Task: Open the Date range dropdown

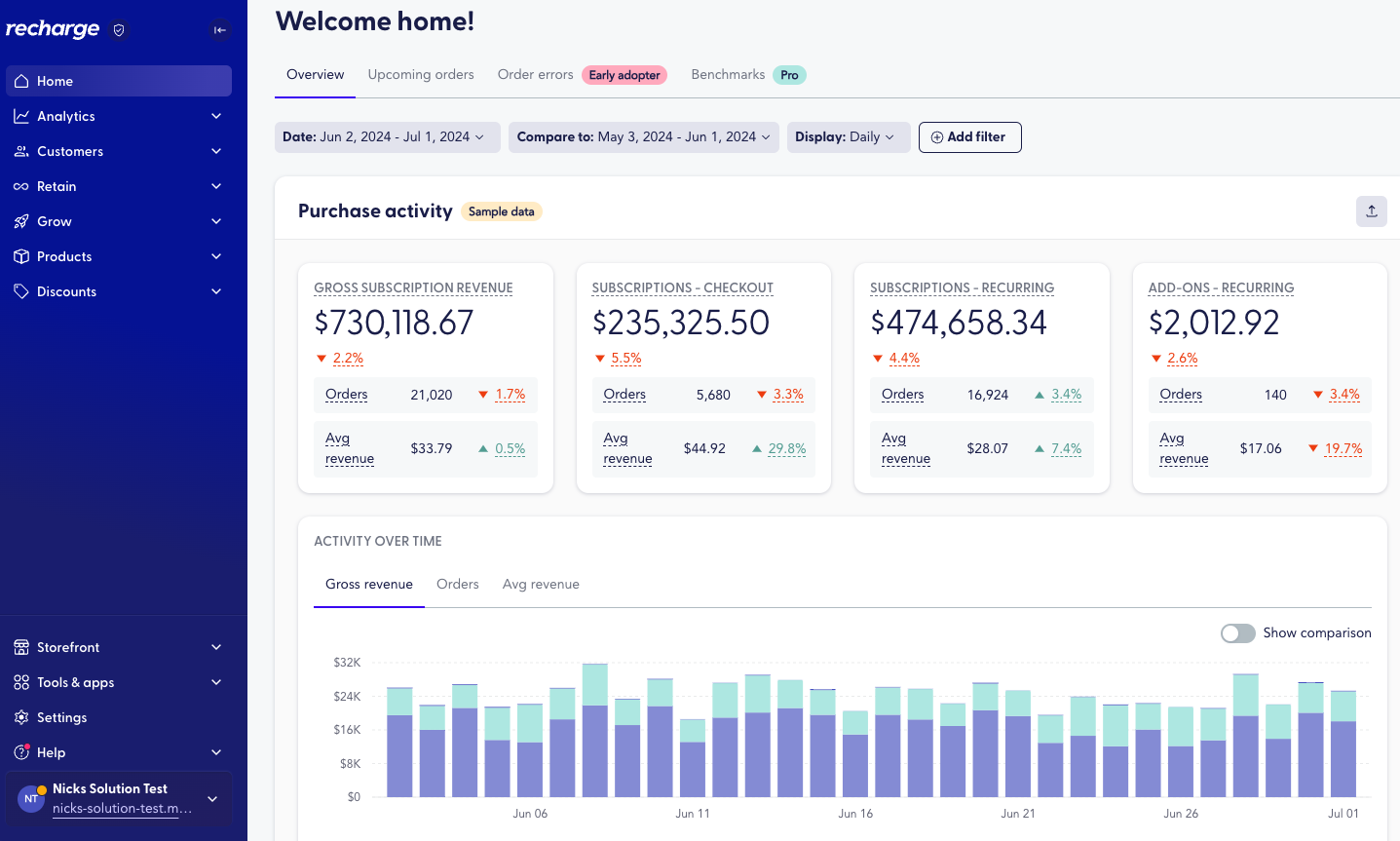Action: coord(387,136)
